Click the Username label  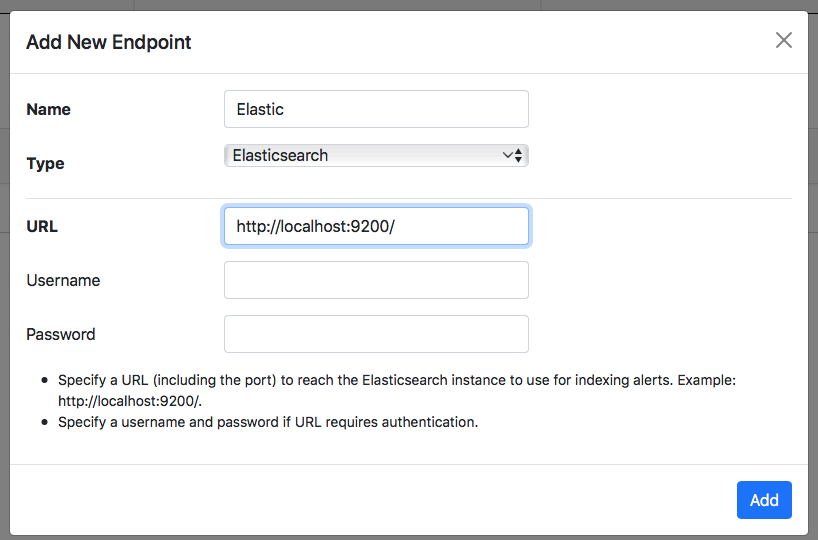(63, 281)
